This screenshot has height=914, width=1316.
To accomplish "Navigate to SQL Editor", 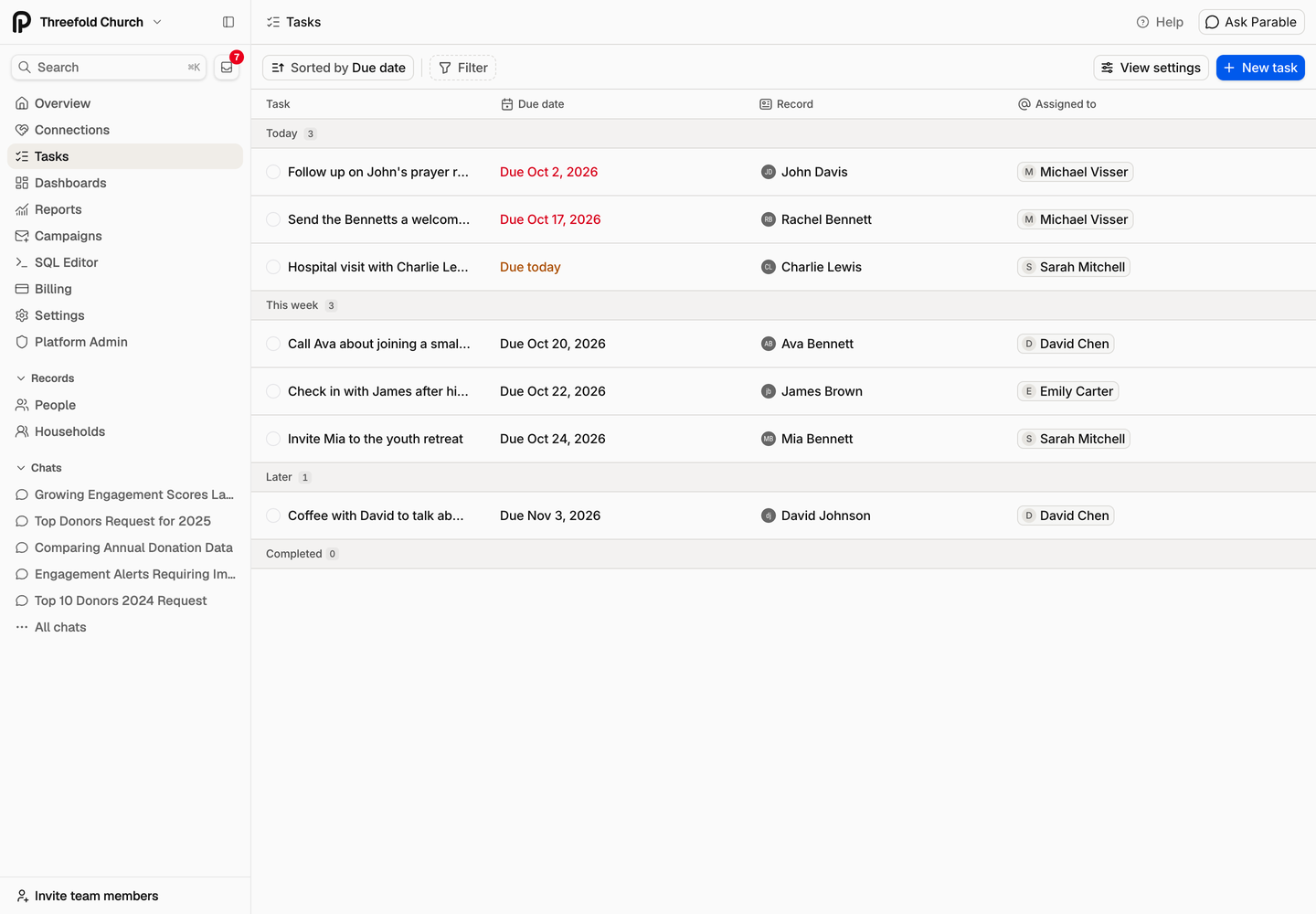I will click(x=125, y=262).
